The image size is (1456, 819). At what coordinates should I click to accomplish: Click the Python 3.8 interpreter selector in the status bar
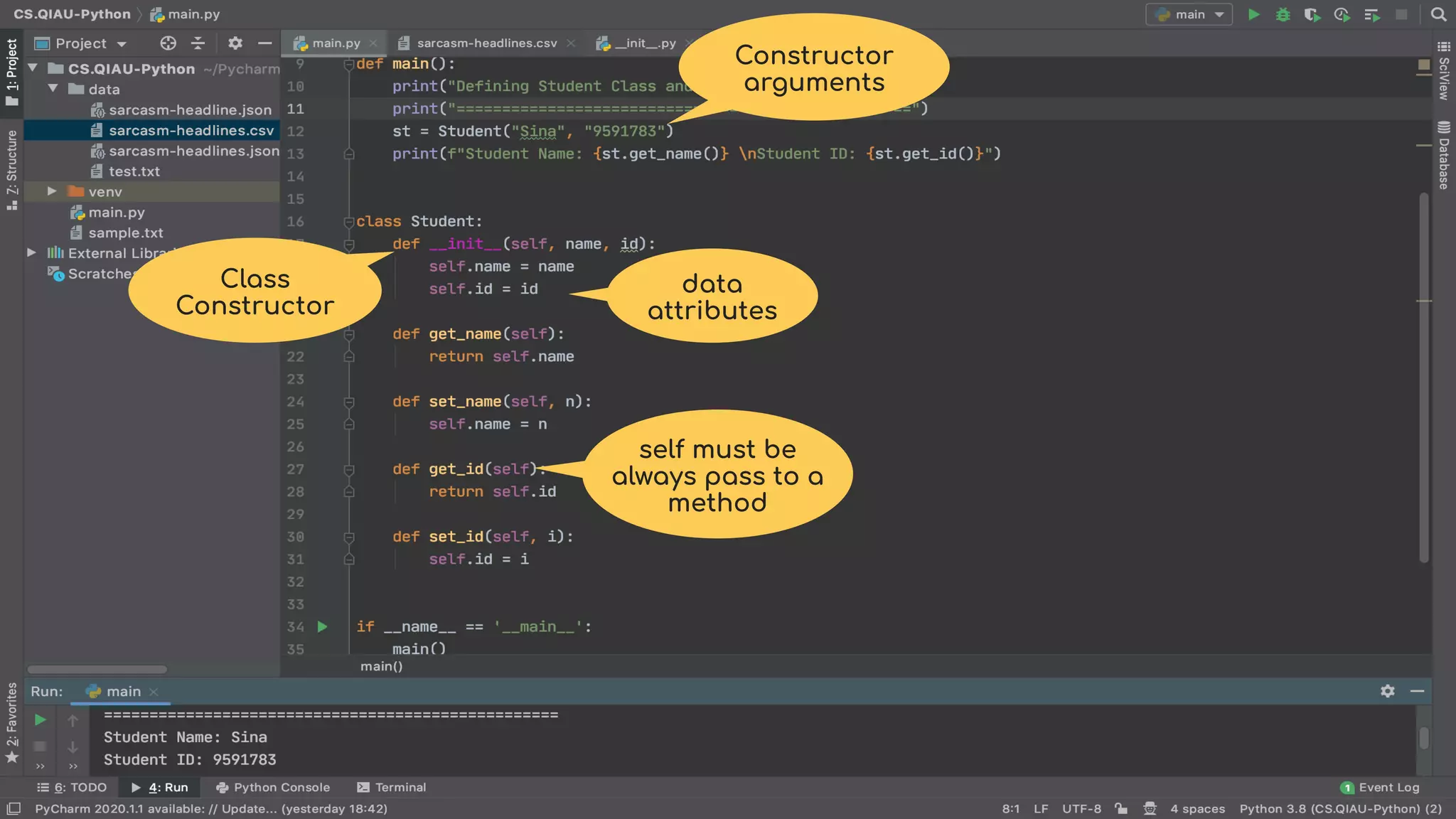coord(1340,808)
